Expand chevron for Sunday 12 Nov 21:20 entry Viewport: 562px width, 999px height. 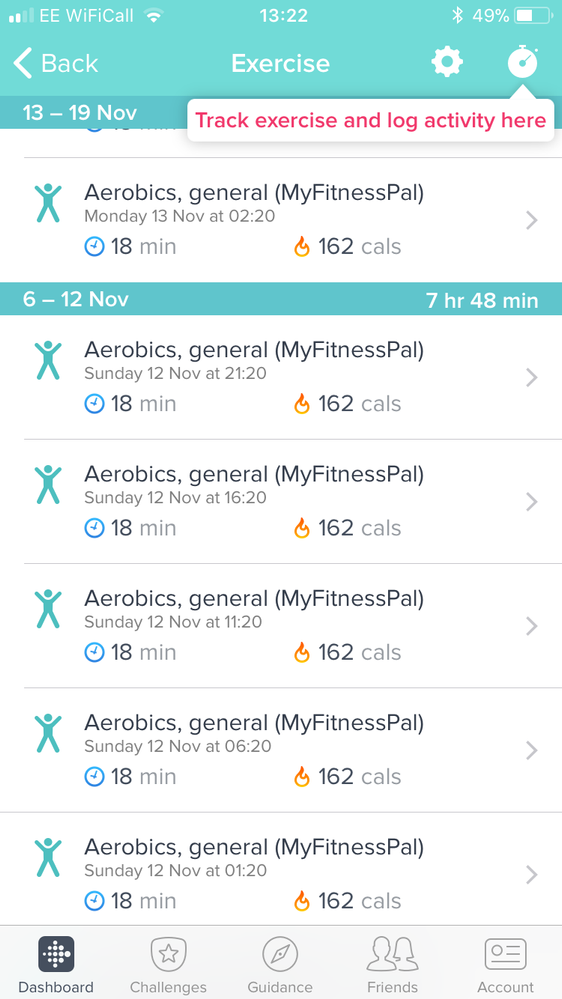point(531,378)
